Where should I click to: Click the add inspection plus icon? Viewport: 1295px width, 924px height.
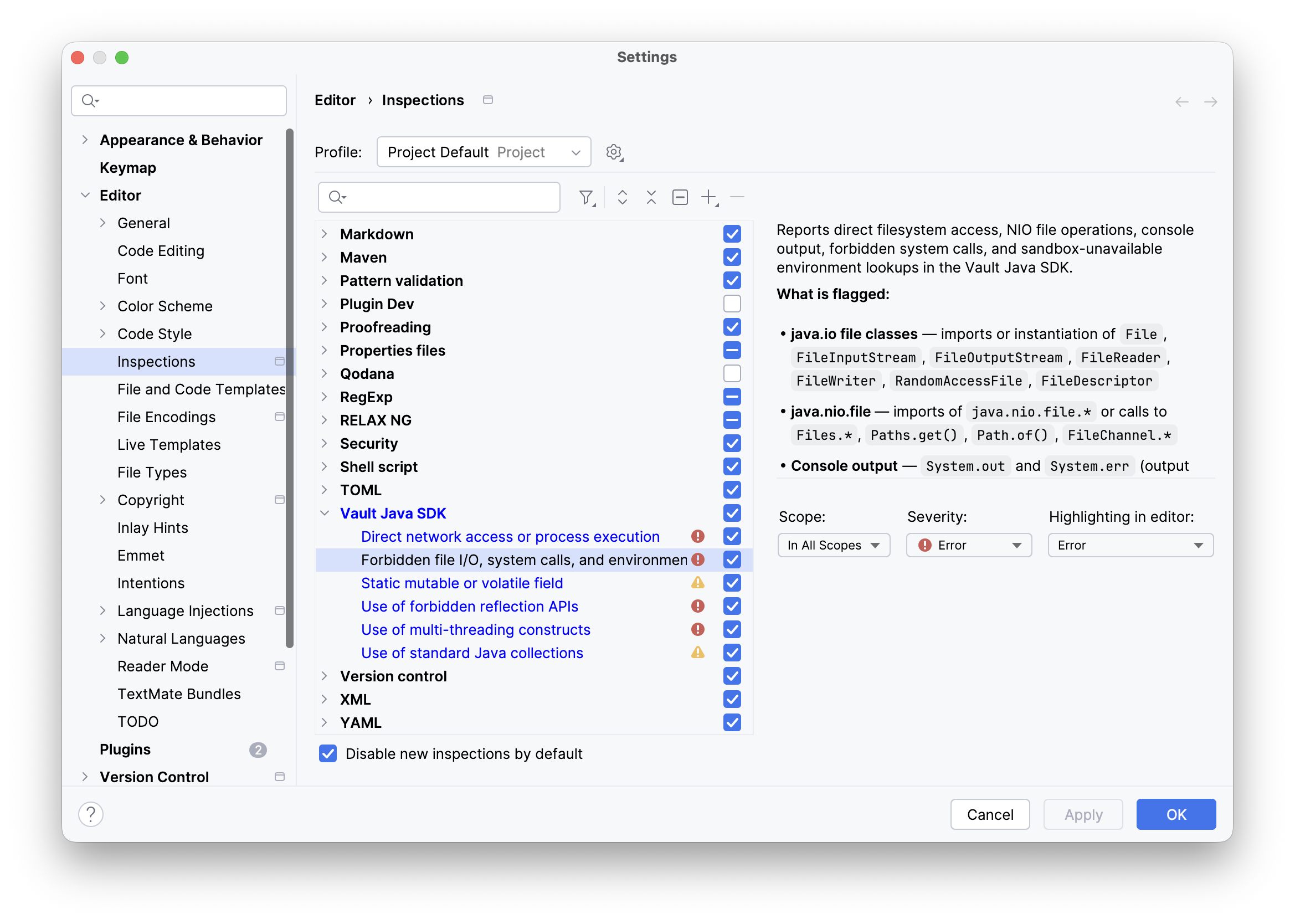pyautogui.click(x=709, y=197)
